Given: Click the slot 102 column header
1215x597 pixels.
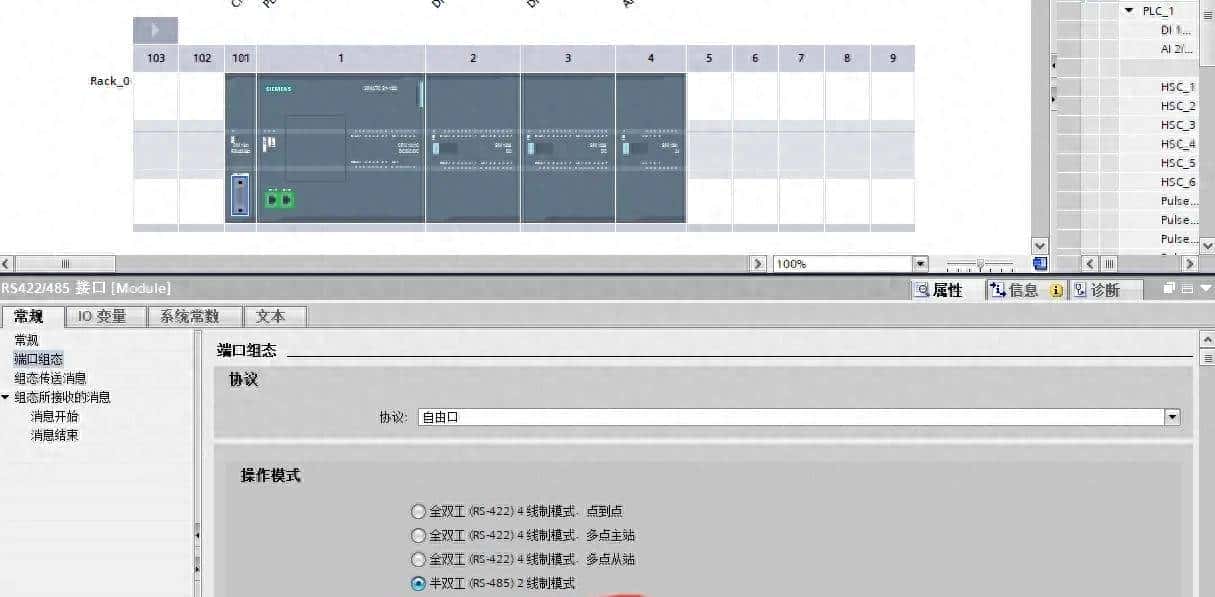Looking at the screenshot, I should tap(202, 58).
